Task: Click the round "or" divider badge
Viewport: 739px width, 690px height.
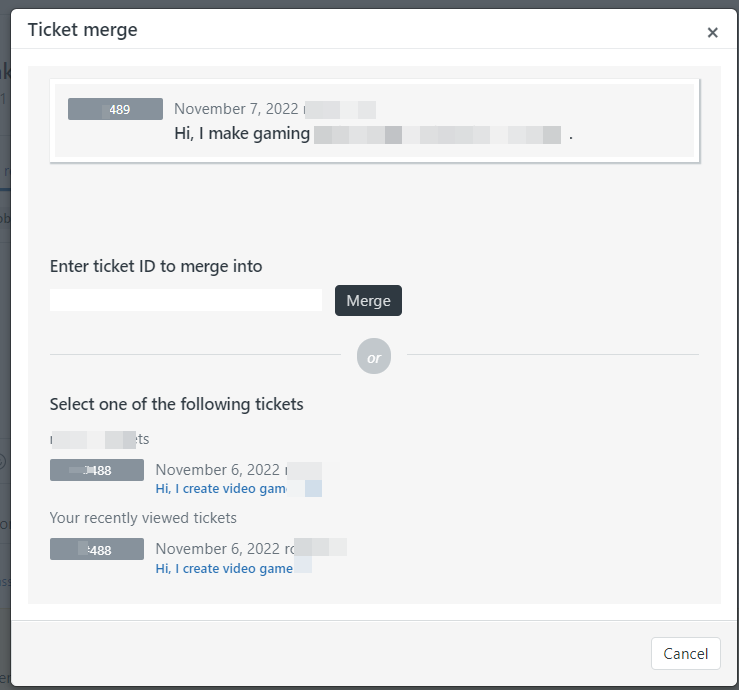Action: [374, 356]
